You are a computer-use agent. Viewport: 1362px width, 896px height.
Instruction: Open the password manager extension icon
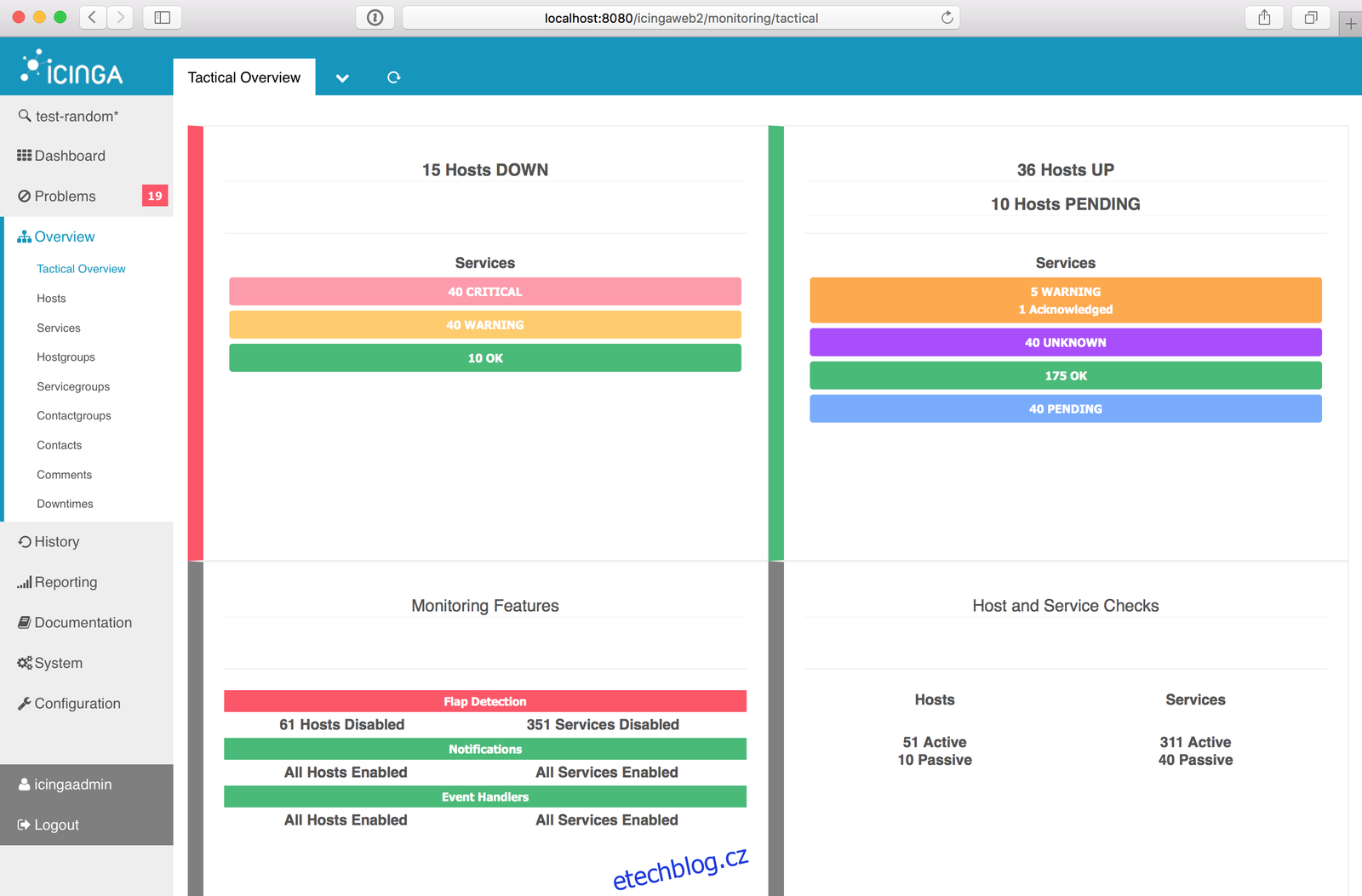[375, 17]
